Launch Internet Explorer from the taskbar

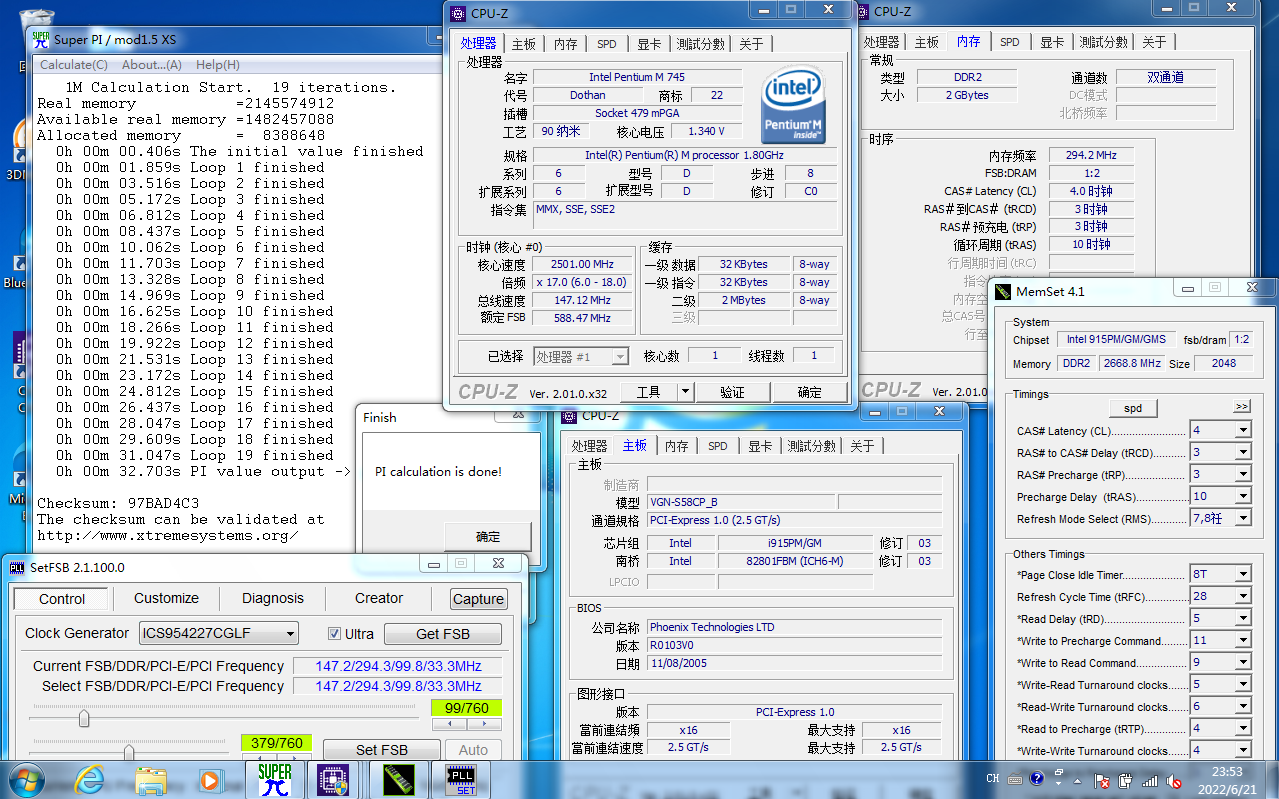tap(89, 779)
